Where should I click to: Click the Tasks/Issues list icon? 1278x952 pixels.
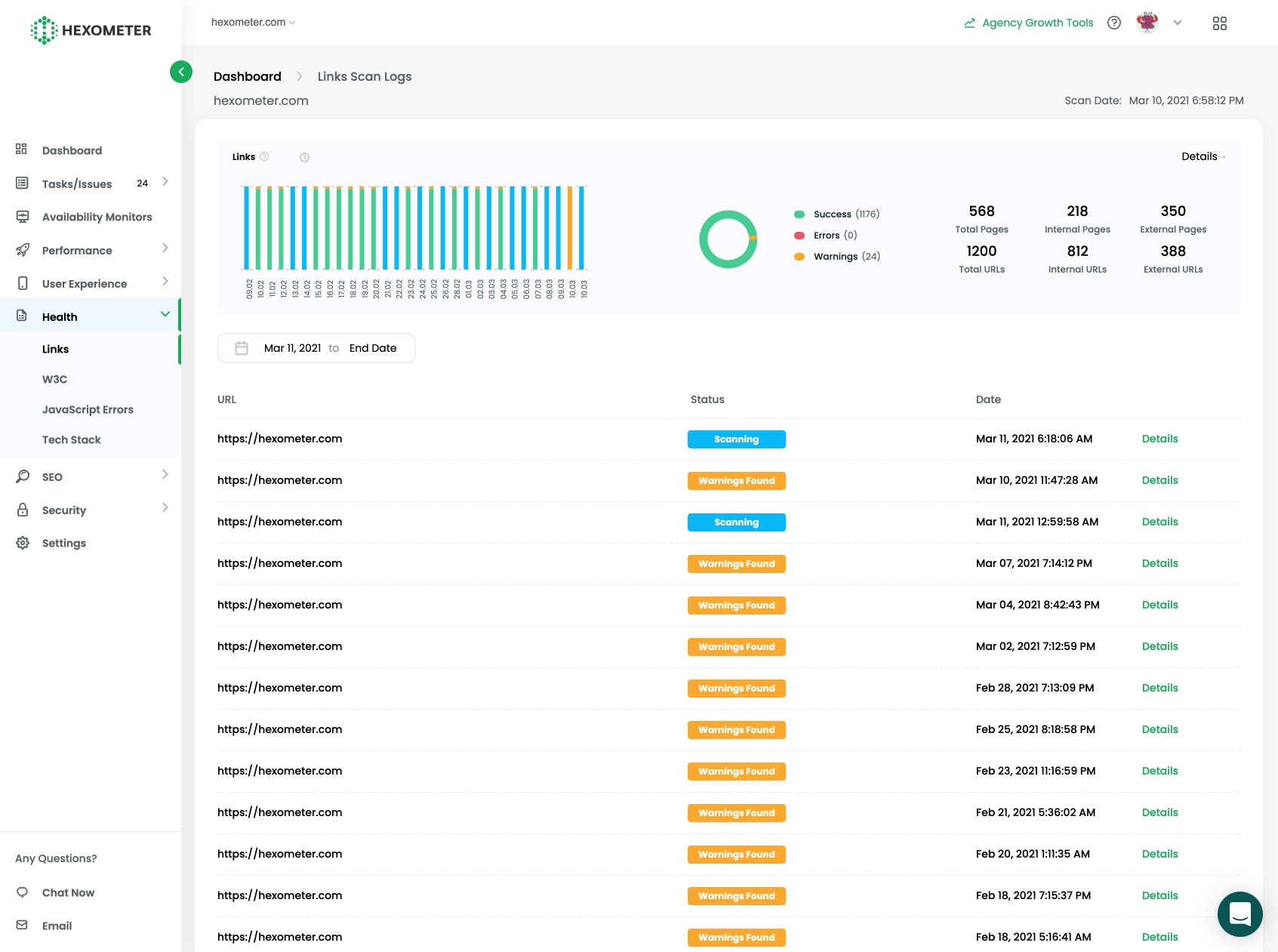(x=22, y=183)
